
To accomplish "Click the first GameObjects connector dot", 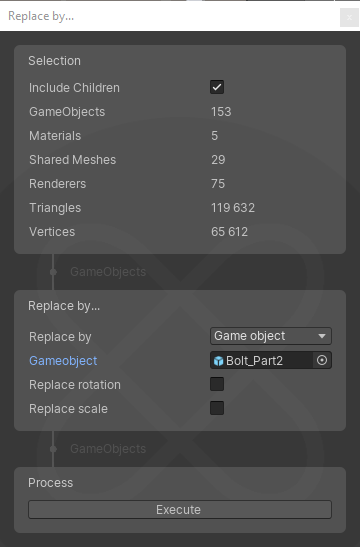I will [53, 272].
